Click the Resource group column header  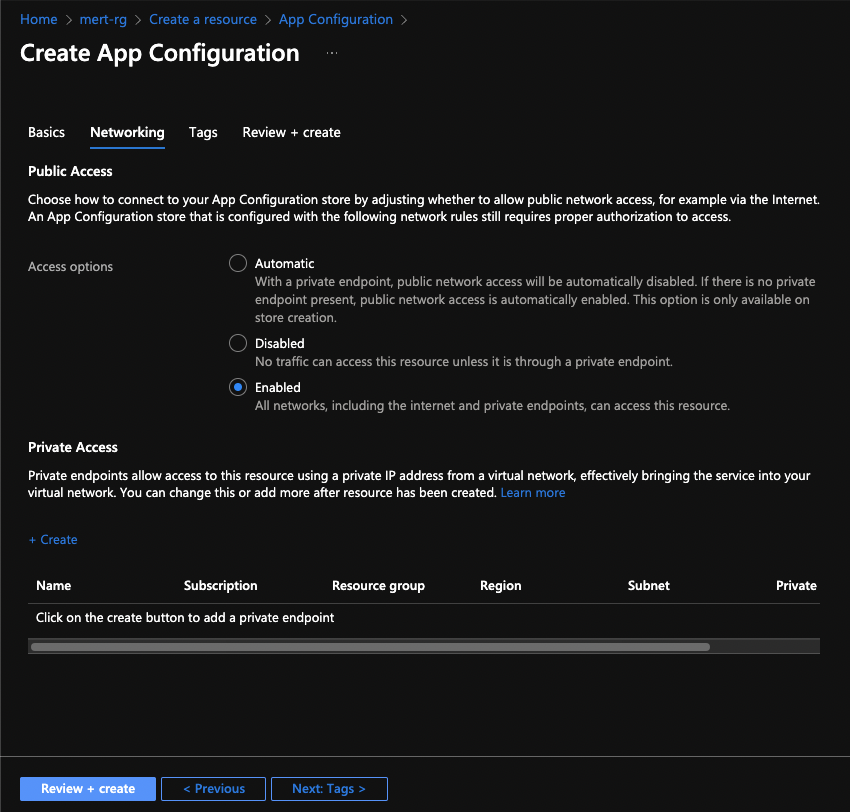coord(378,585)
